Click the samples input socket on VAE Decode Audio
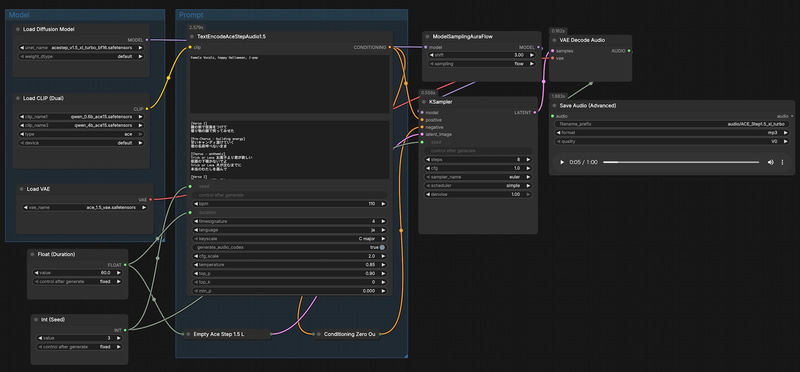Image resolution: width=800 pixels, height=372 pixels. coord(553,51)
